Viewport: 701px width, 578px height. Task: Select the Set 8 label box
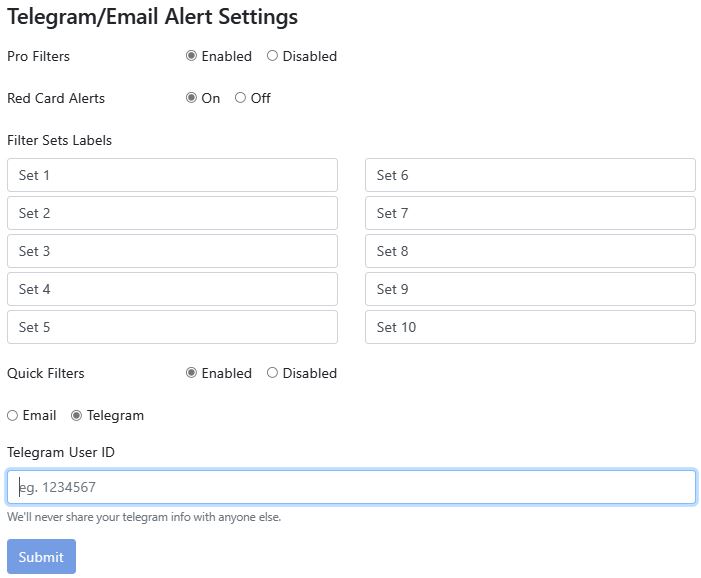pyautogui.click(x=530, y=251)
